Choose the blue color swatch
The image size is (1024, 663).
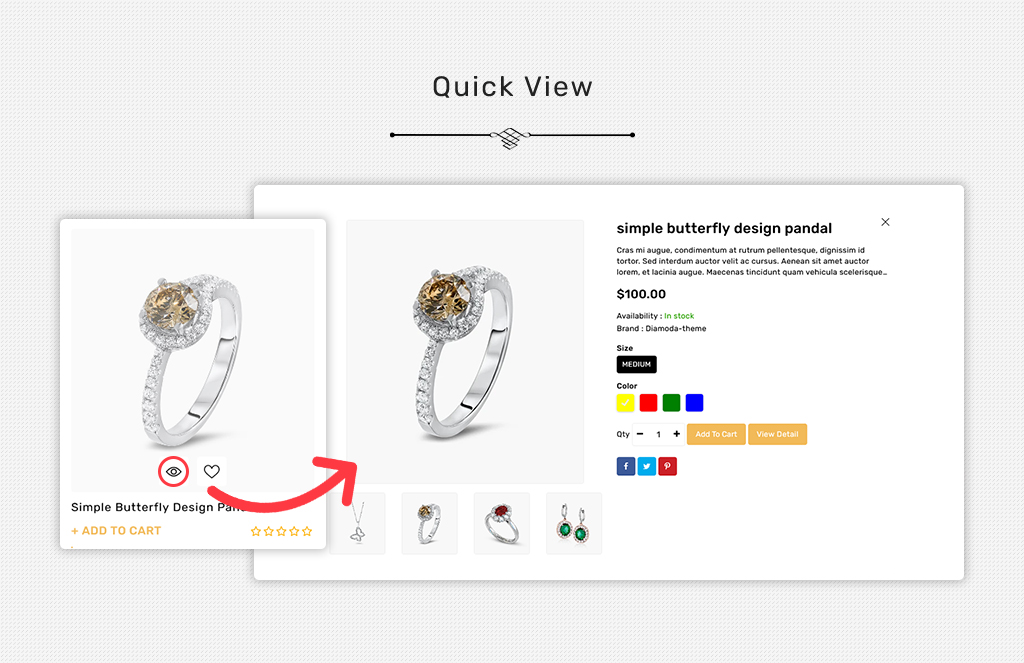(694, 403)
